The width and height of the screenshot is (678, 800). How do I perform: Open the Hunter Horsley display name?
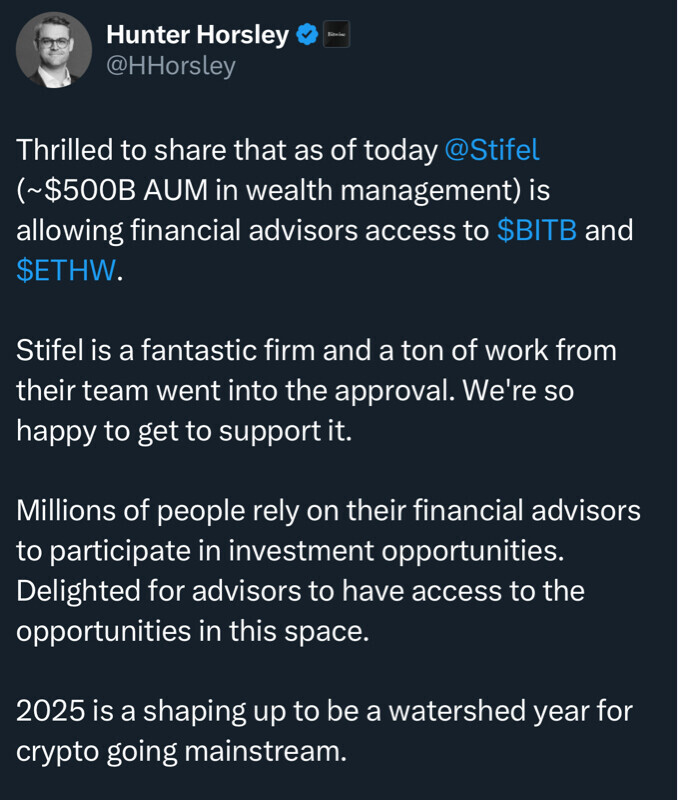(x=198, y=35)
